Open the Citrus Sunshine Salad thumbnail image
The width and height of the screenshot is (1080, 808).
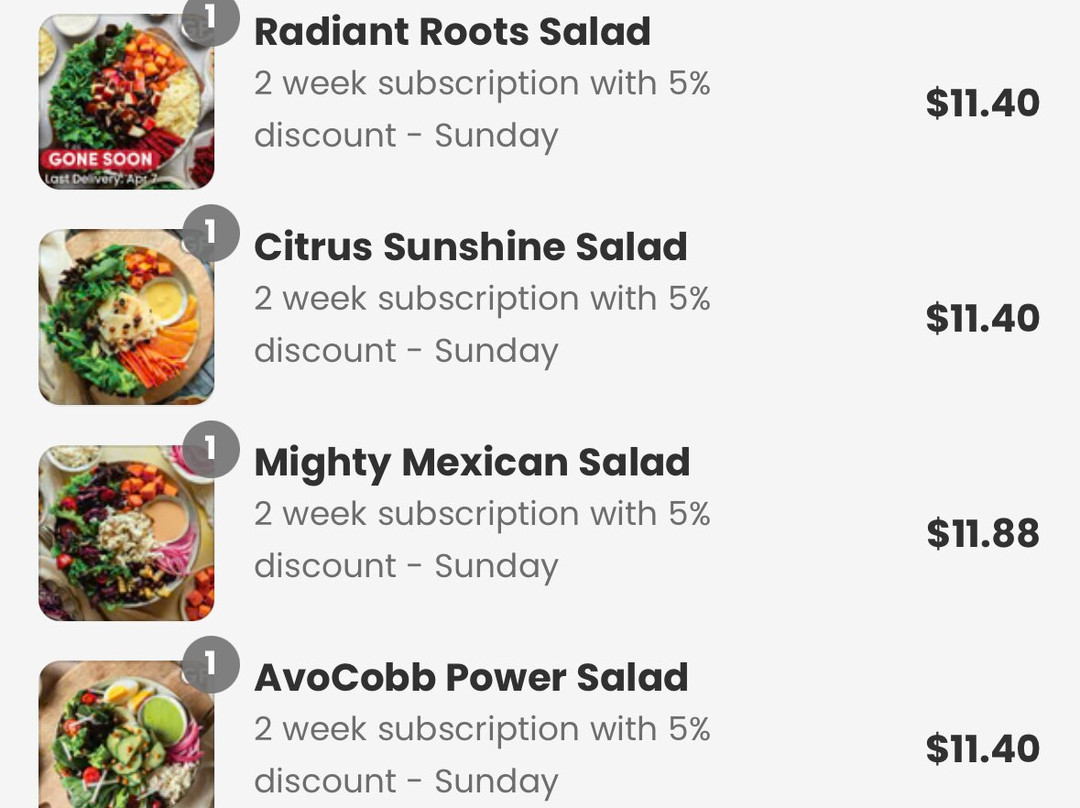click(x=126, y=317)
